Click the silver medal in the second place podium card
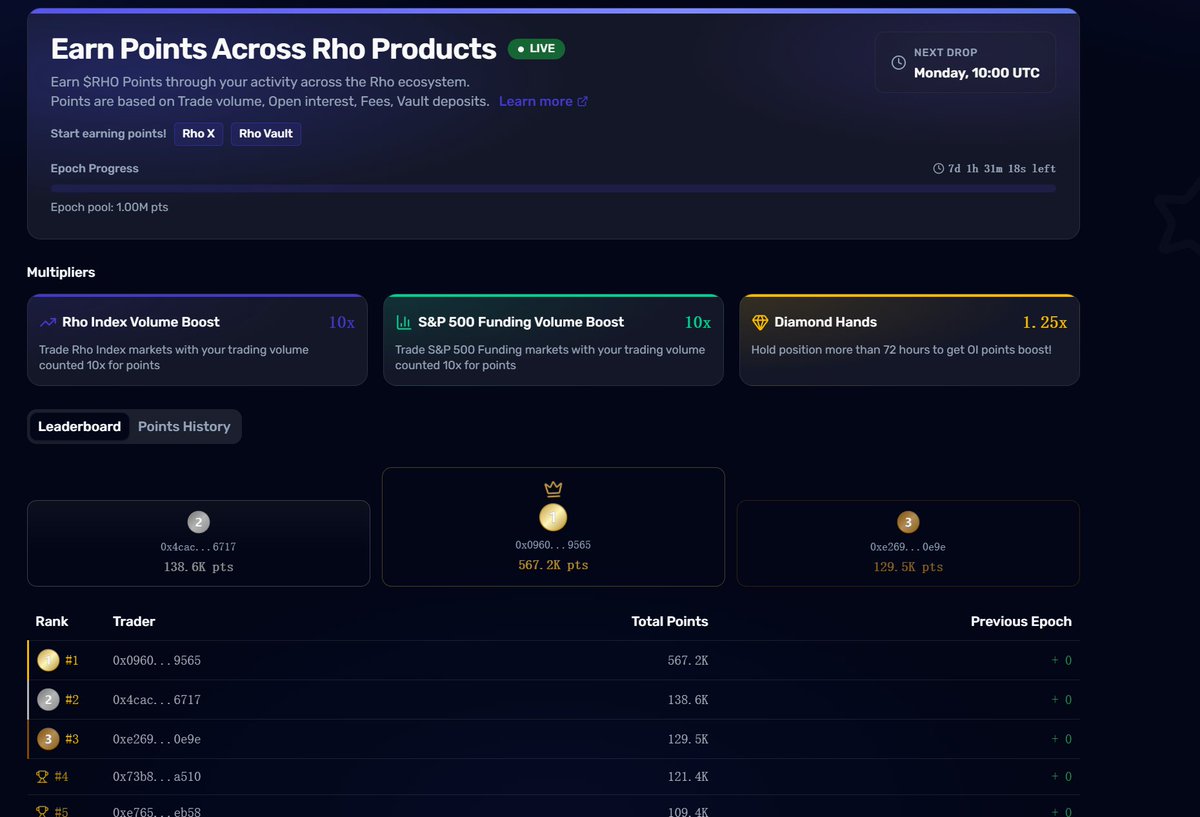The image size is (1200, 817). (198, 522)
